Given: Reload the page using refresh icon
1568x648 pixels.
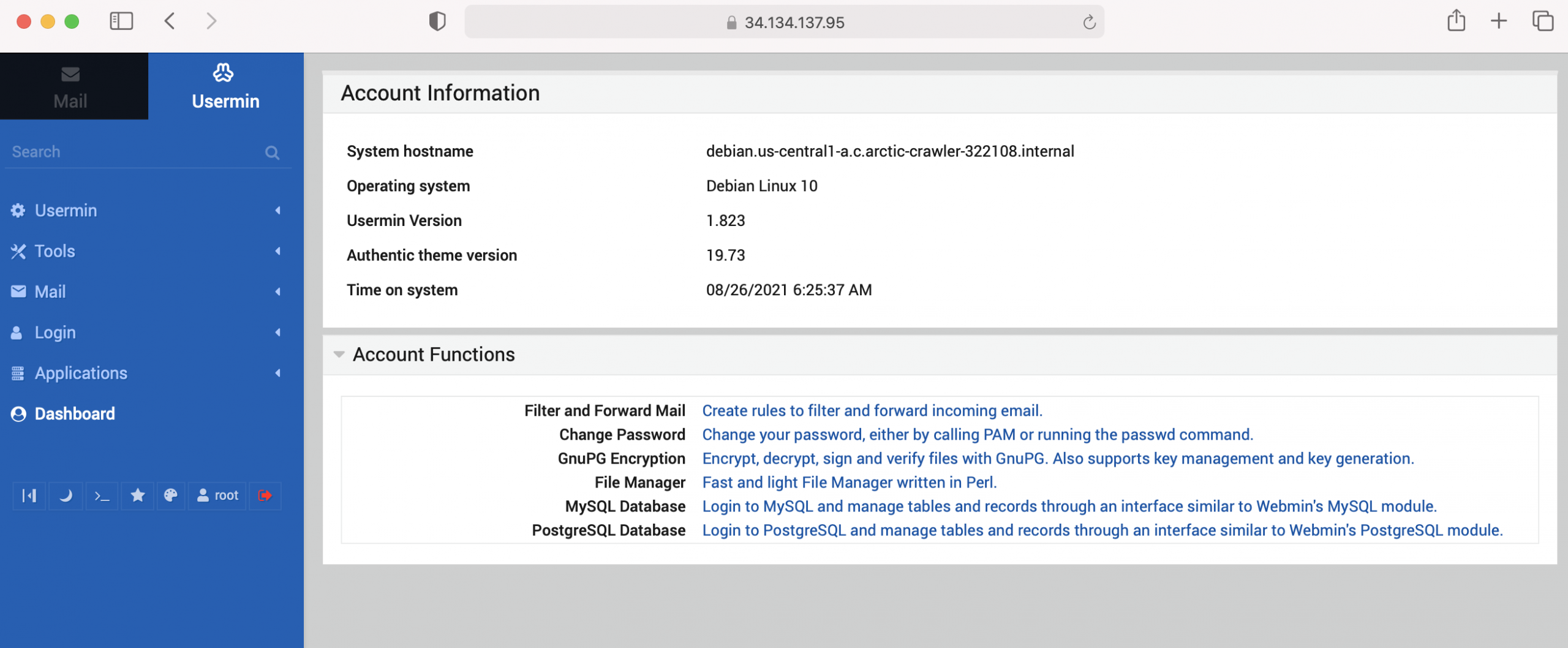Looking at the screenshot, I should (1089, 23).
